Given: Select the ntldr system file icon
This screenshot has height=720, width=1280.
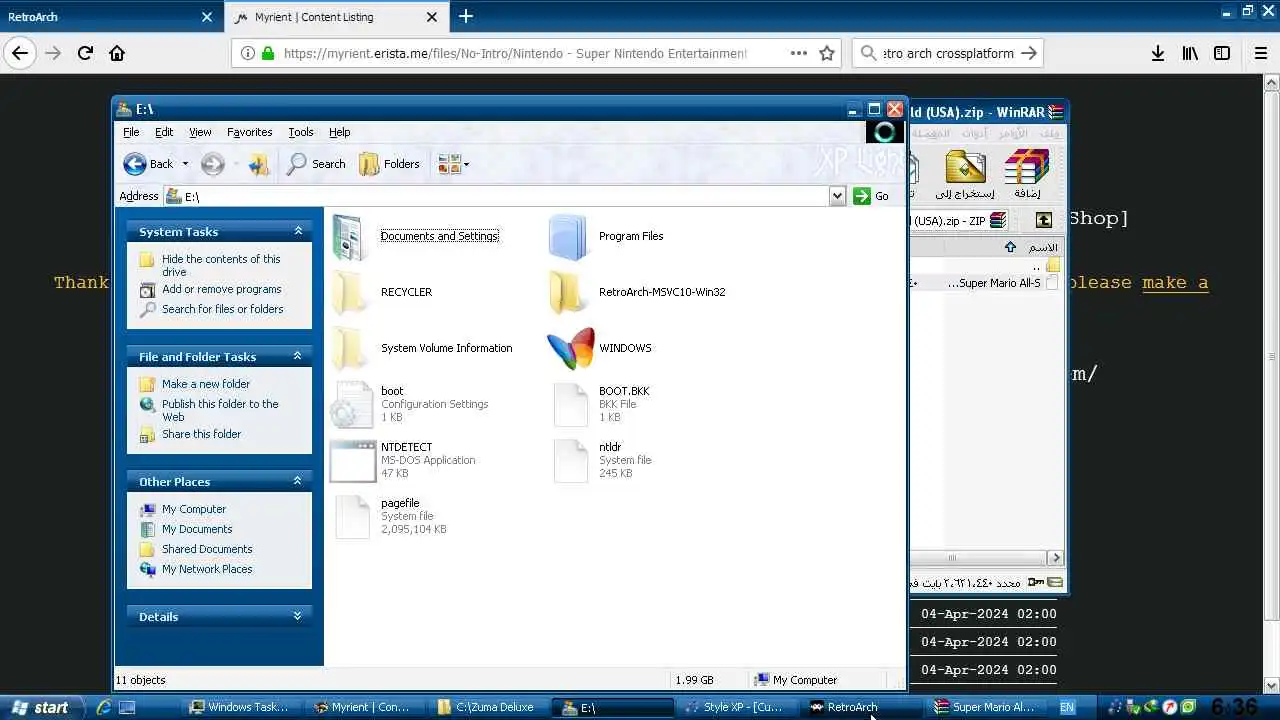Looking at the screenshot, I should [x=571, y=460].
